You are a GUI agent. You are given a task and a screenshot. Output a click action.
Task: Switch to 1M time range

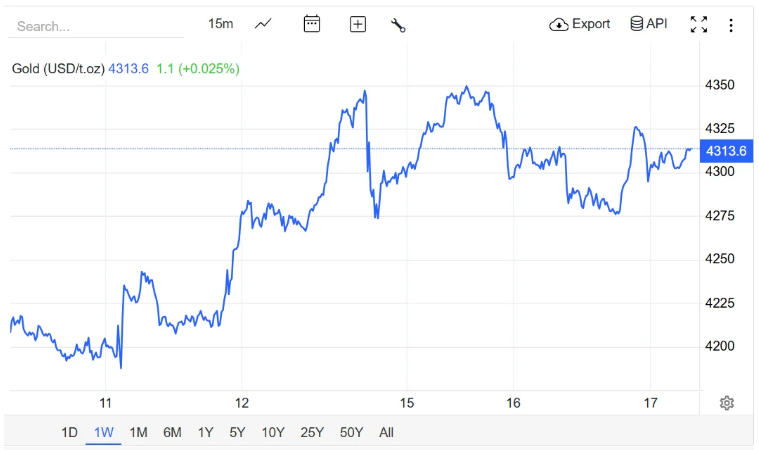[138, 432]
